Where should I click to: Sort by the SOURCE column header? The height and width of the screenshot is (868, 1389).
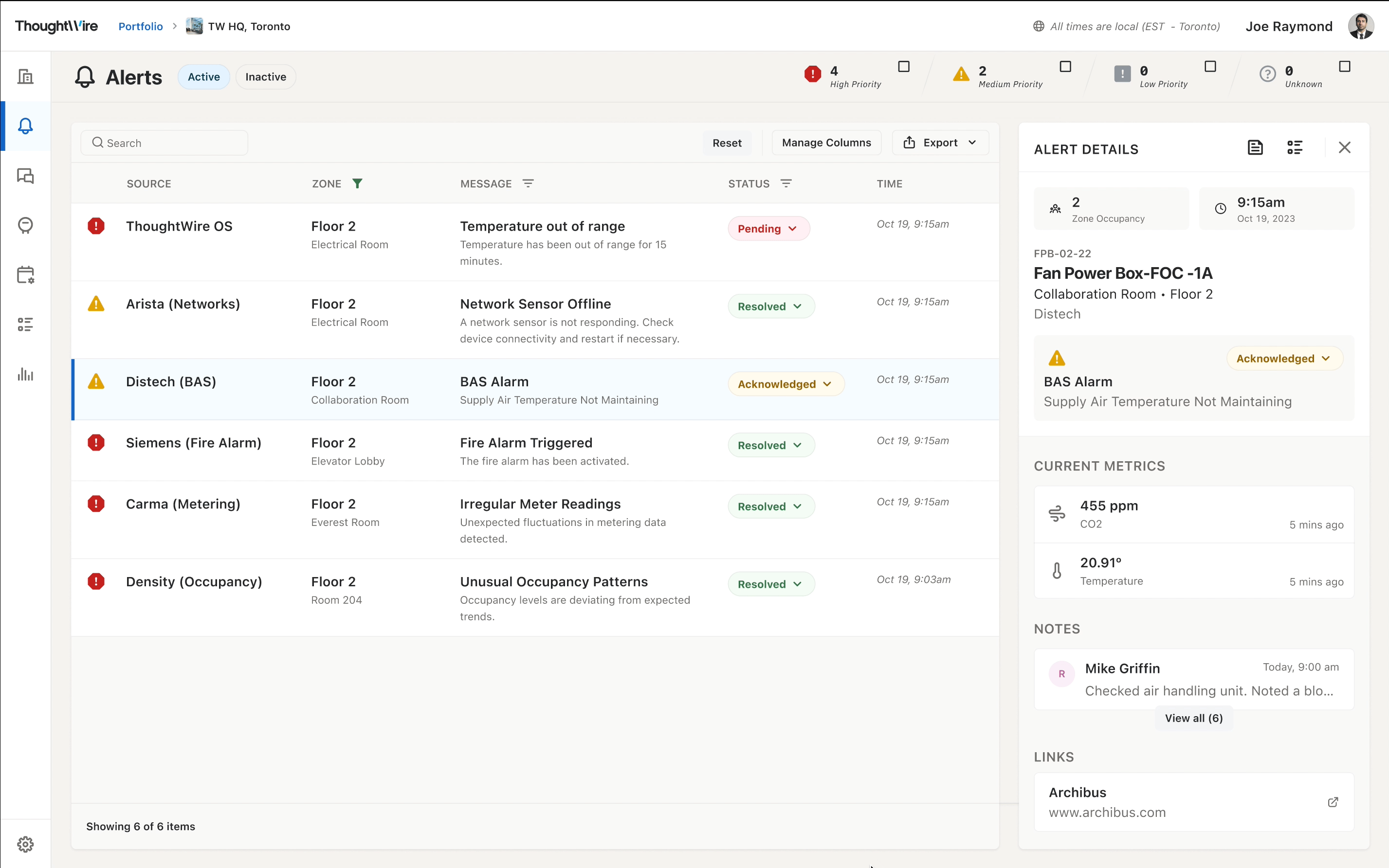pos(149,184)
